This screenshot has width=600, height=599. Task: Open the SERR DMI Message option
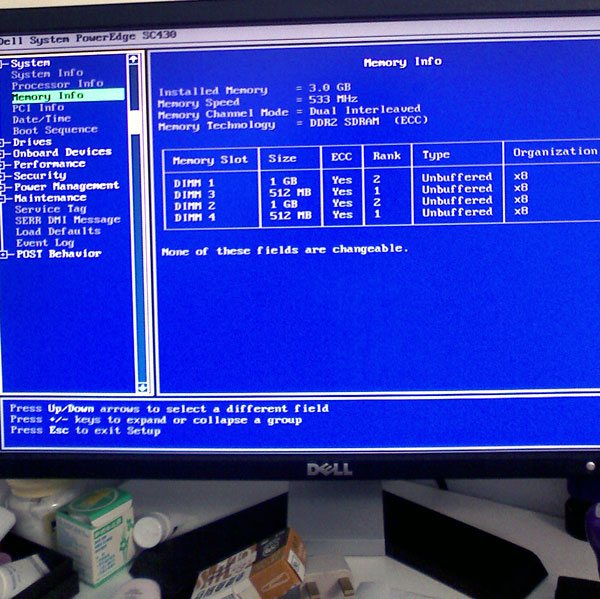click(68, 220)
